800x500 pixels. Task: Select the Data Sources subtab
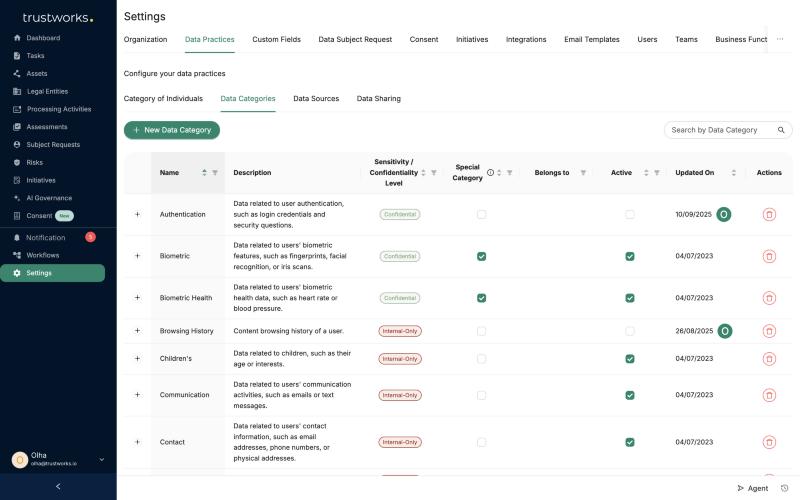point(316,98)
